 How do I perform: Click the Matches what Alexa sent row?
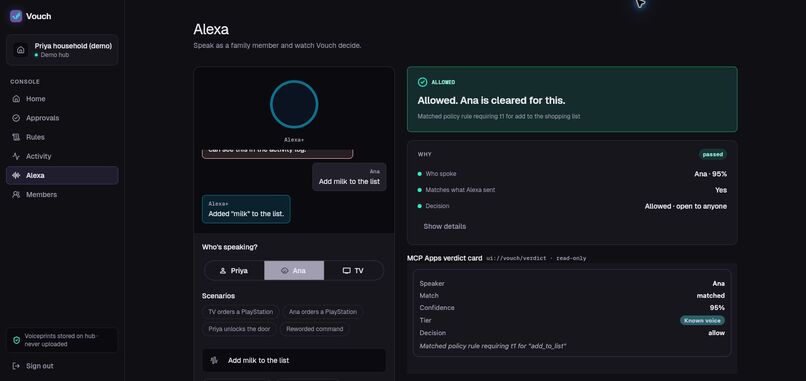[572, 190]
